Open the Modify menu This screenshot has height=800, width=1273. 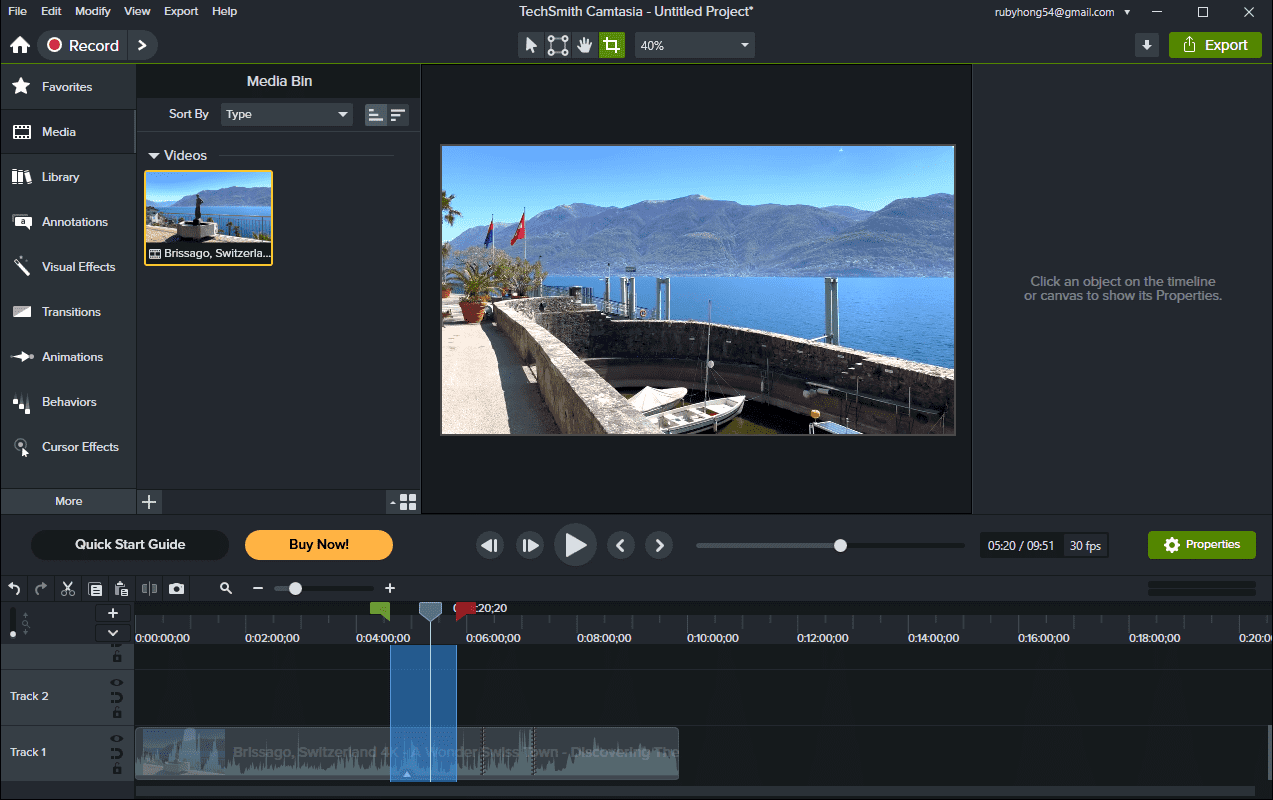[93, 11]
